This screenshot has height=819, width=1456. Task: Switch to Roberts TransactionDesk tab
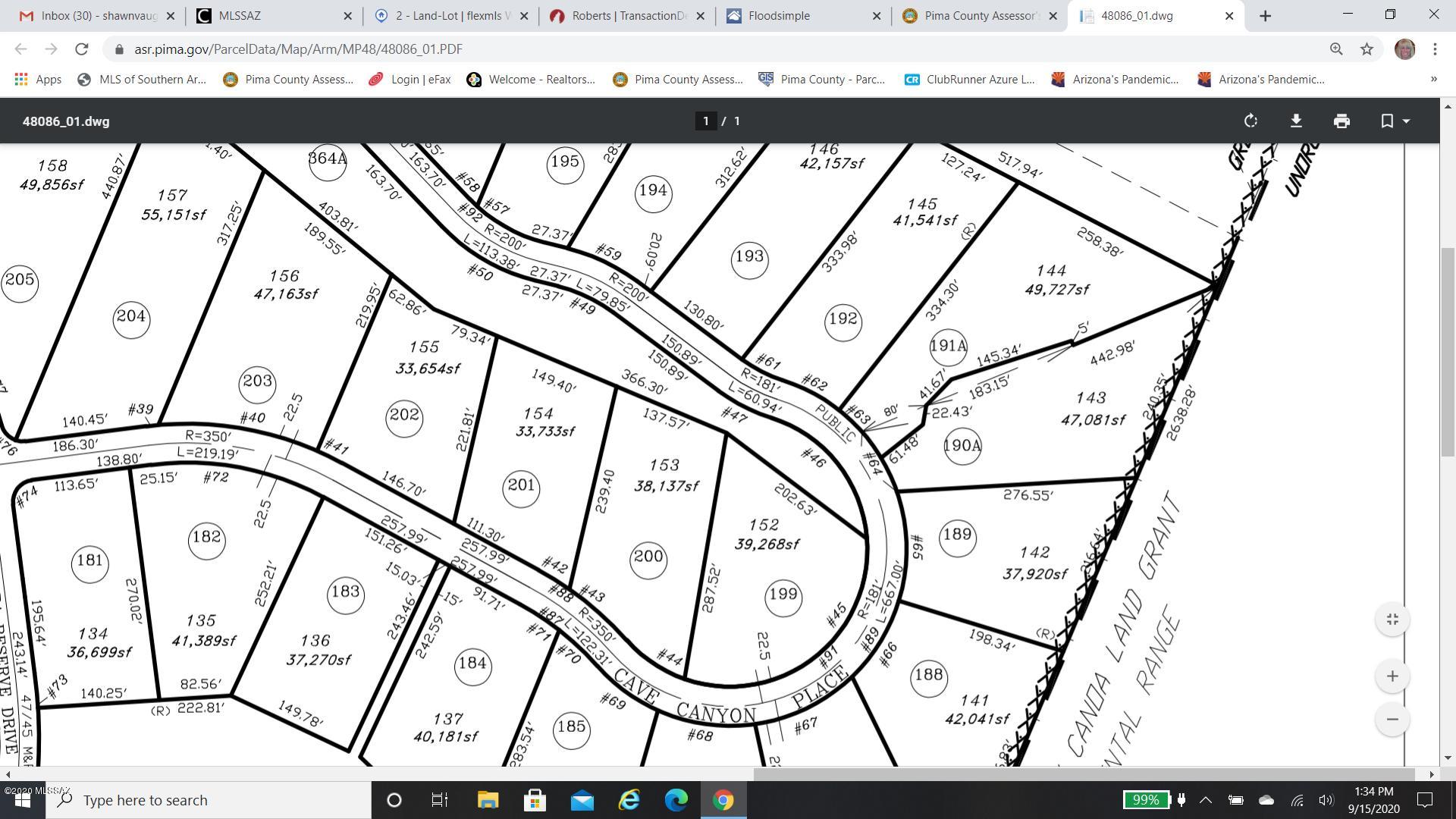(x=626, y=16)
